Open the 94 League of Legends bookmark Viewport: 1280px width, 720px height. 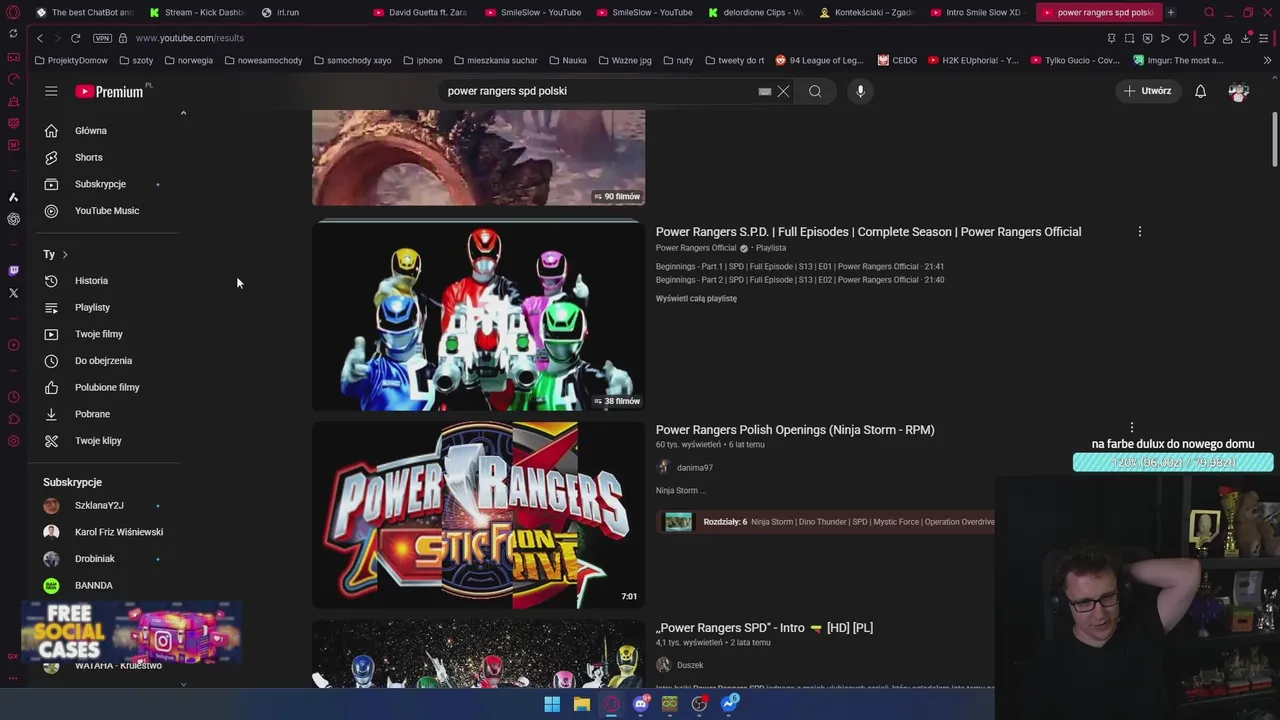click(820, 60)
